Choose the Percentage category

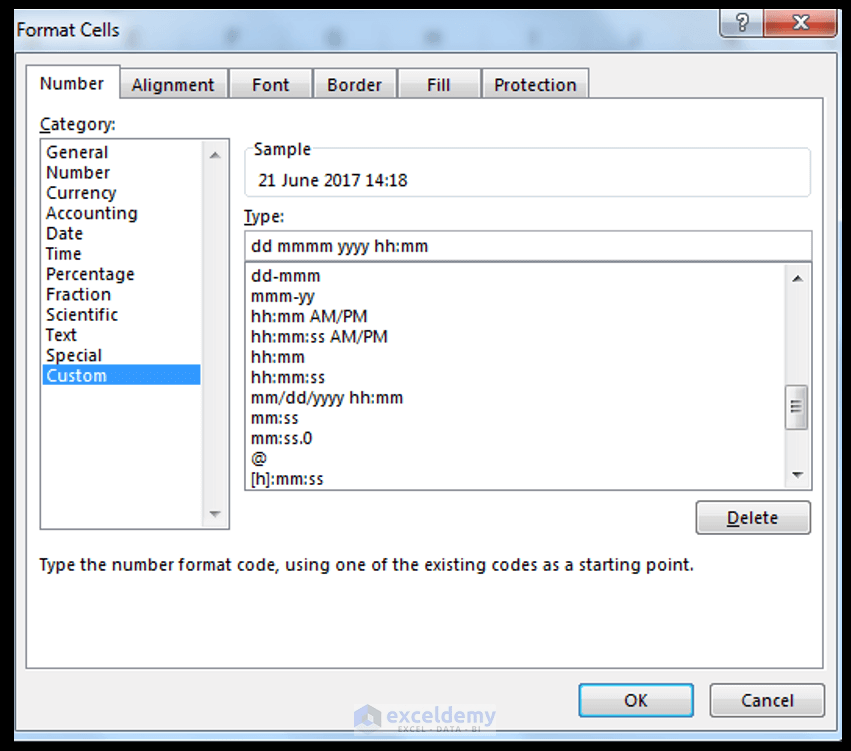89,273
